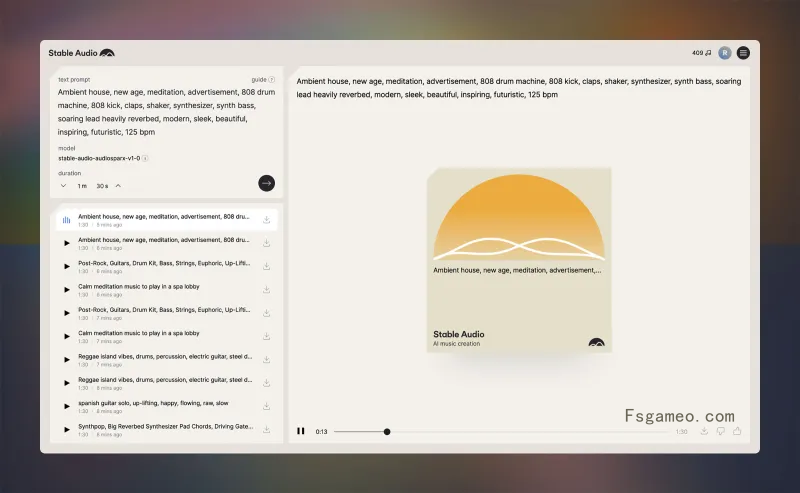Image resolution: width=800 pixels, height=493 pixels.
Task: Open the user avatar R profile
Action: 724,53
